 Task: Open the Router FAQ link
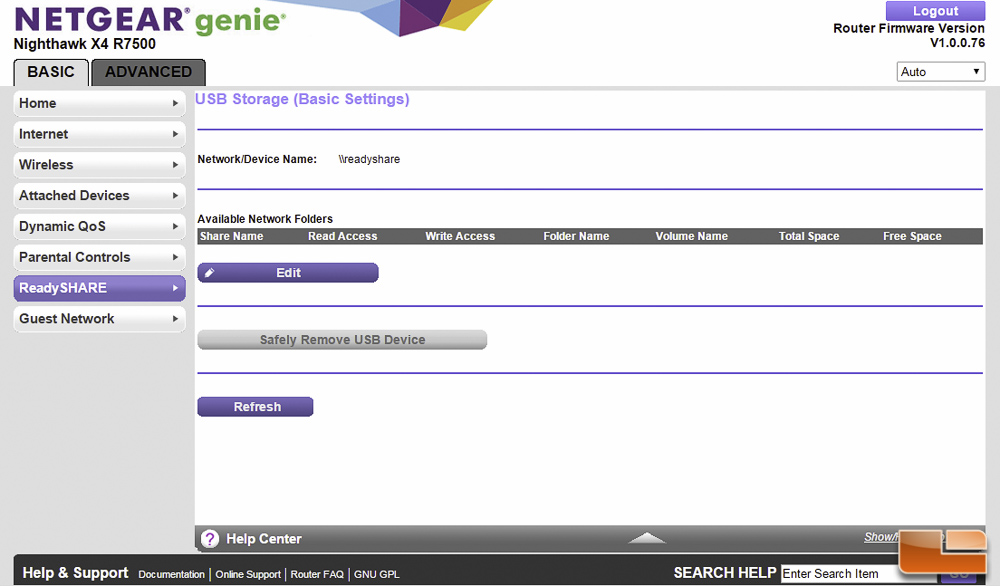[317, 575]
